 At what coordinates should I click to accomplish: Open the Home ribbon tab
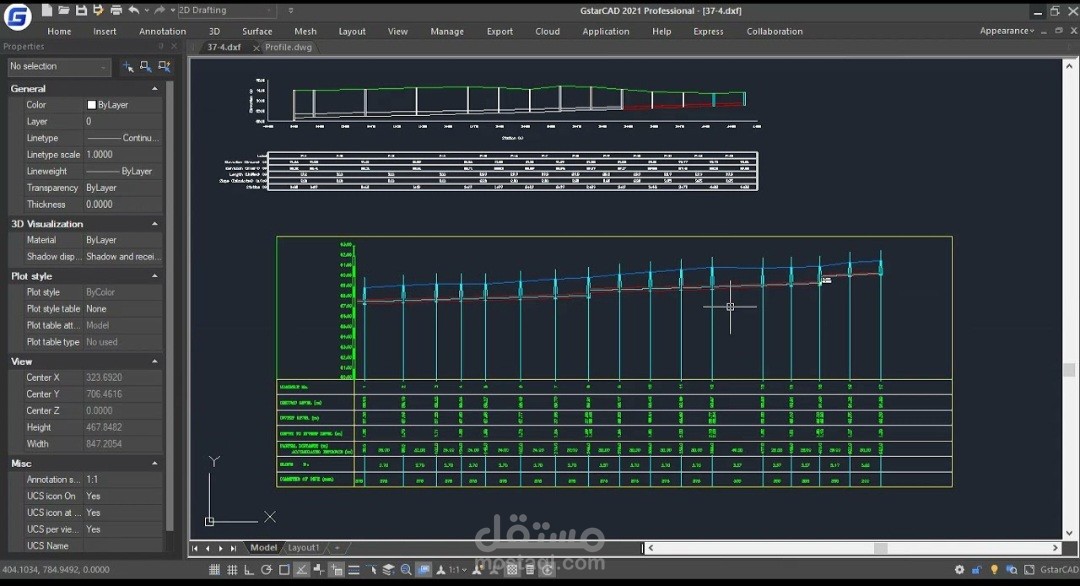pyautogui.click(x=59, y=31)
